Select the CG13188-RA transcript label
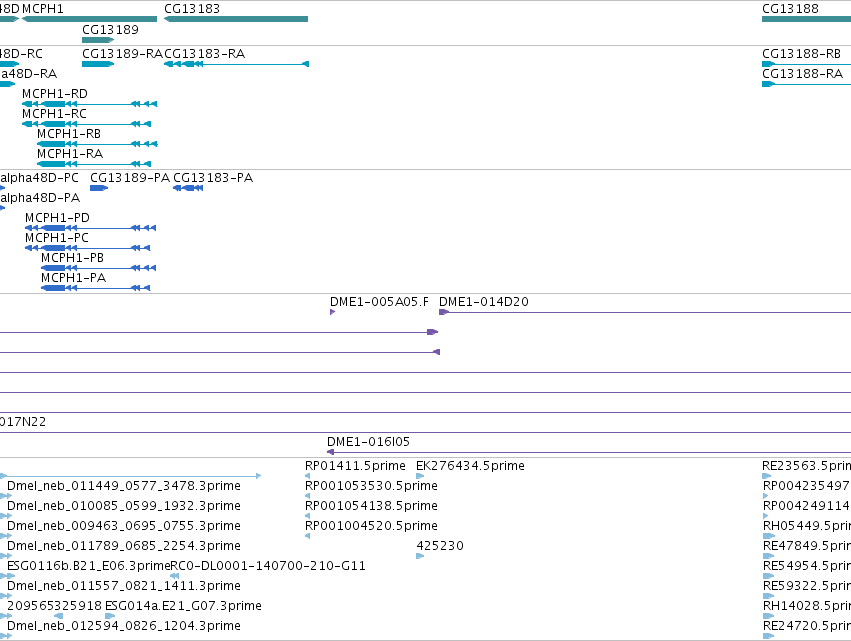This screenshot has width=851, height=641. tap(802, 74)
